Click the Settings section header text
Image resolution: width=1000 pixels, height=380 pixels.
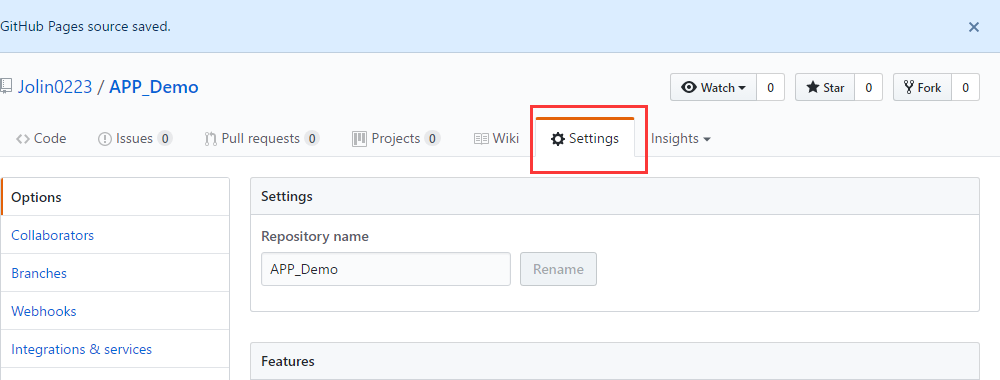tap(287, 196)
